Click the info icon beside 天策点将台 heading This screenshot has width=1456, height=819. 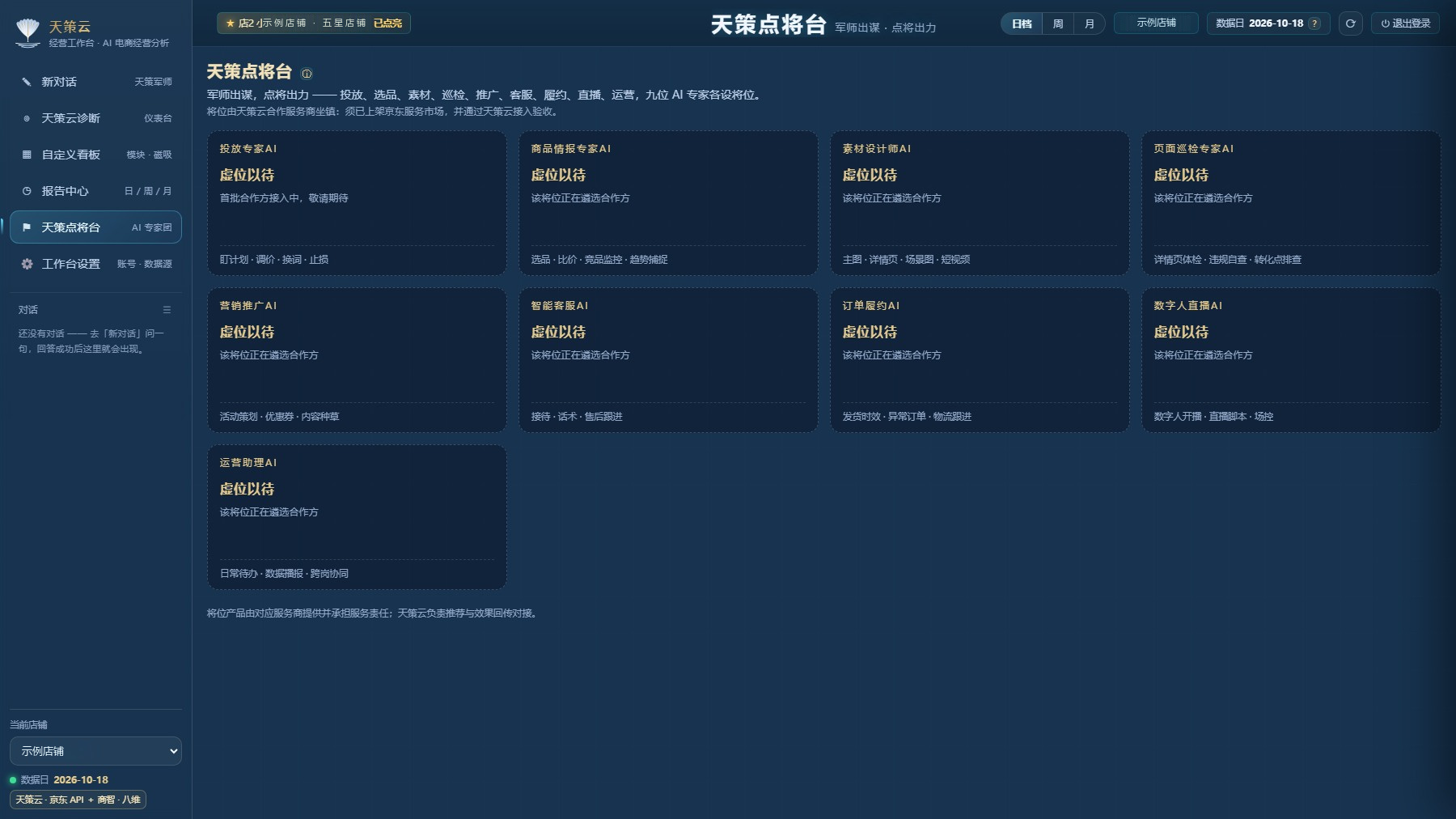(307, 74)
